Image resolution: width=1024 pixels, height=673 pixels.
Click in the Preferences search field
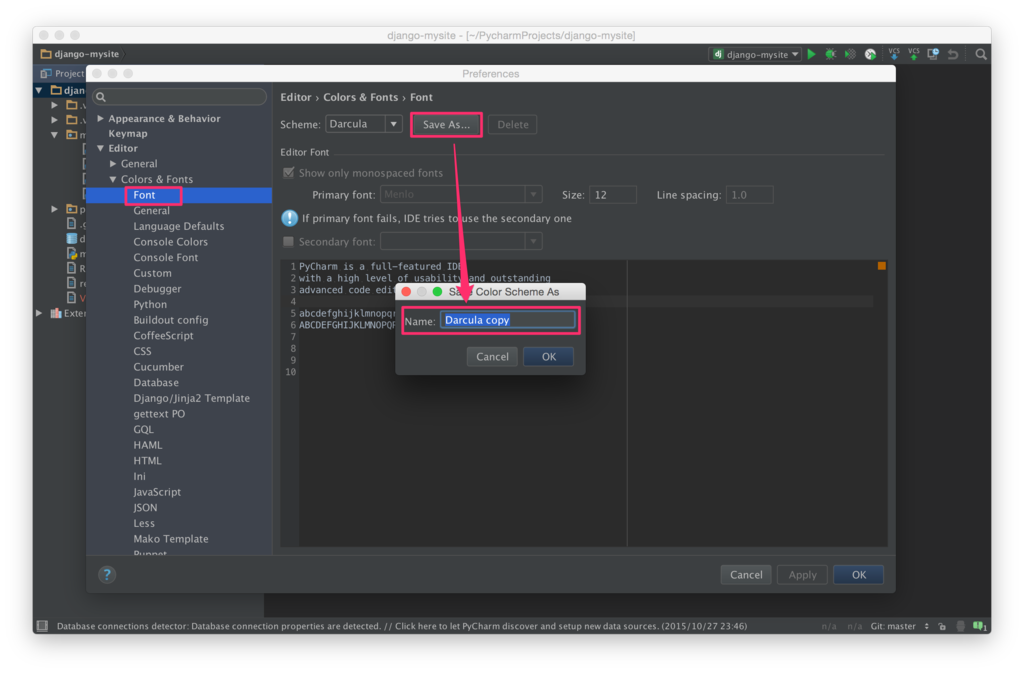tap(180, 97)
